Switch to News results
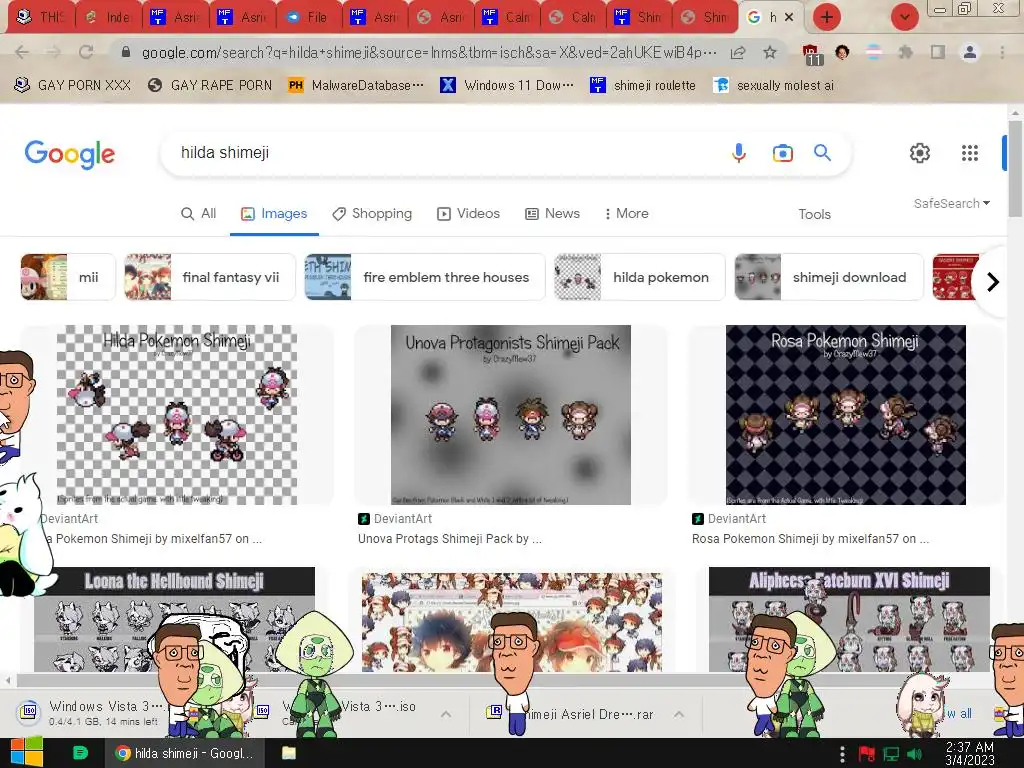This screenshot has height=768, width=1024. click(x=552, y=214)
